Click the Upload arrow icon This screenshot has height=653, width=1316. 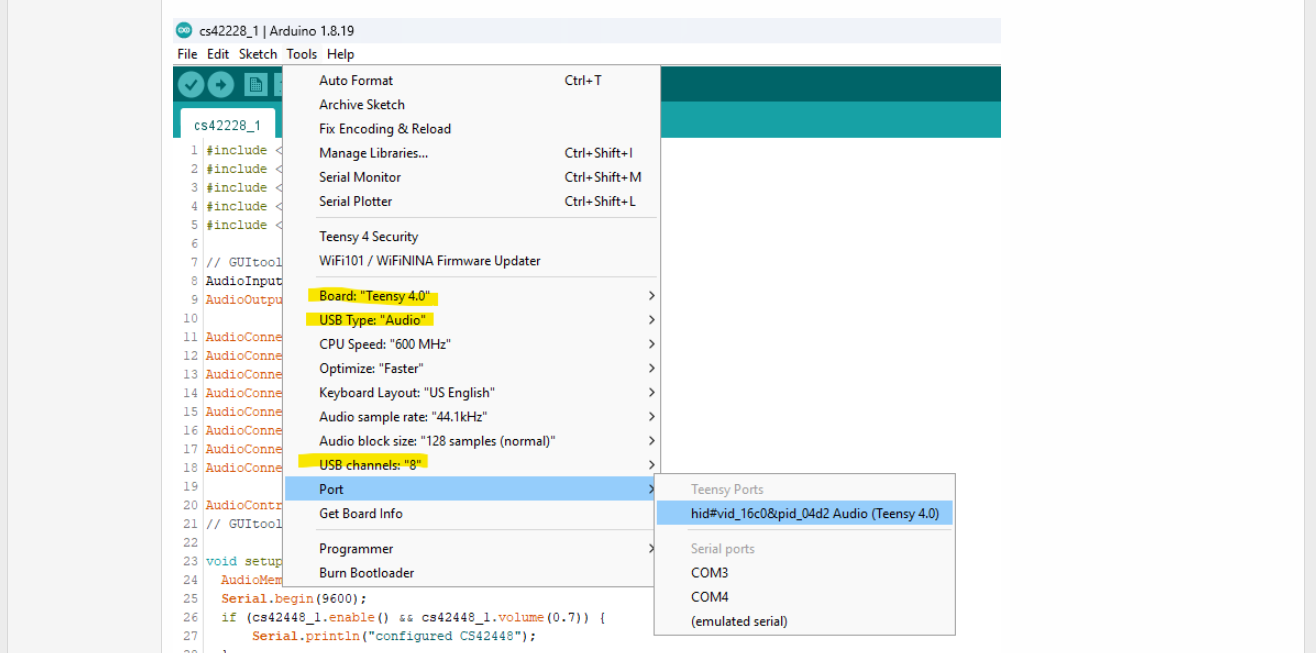coord(220,85)
